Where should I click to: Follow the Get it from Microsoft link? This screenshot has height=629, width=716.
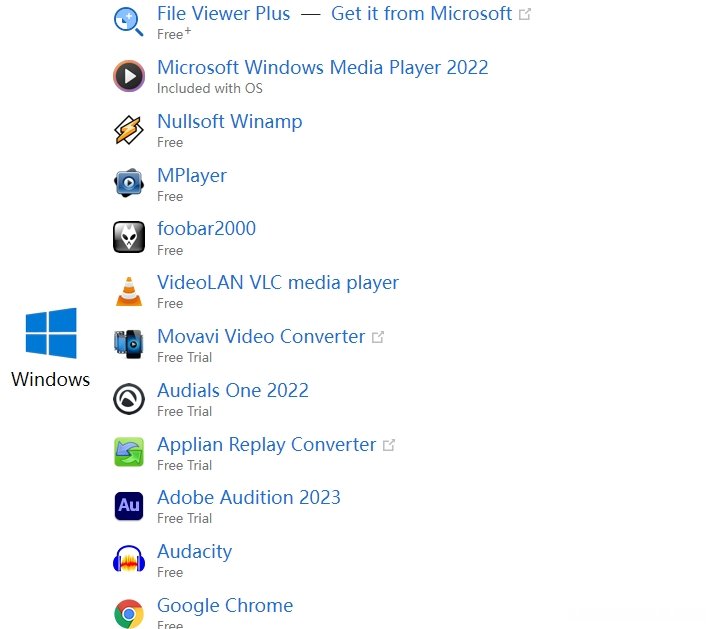coord(421,14)
